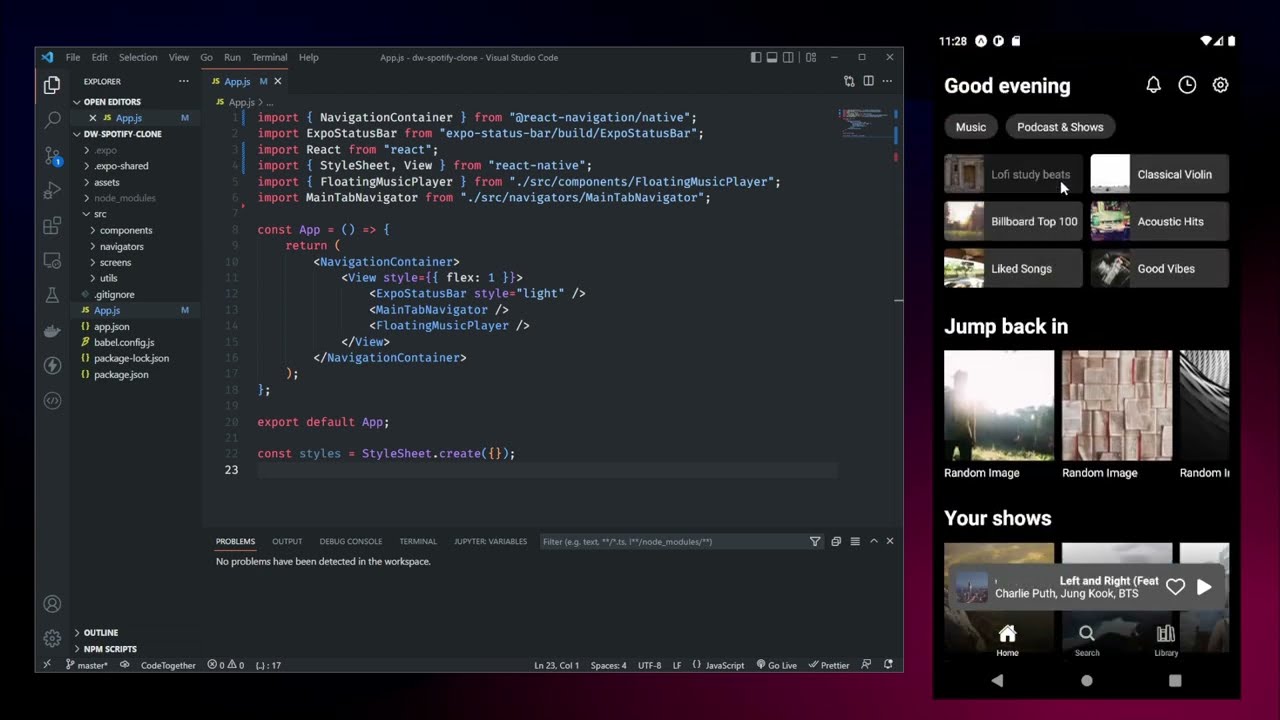Open the Remote Explorer view
Image resolution: width=1280 pixels, height=720 pixels.
pyautogui.click(x=52, y=261)
